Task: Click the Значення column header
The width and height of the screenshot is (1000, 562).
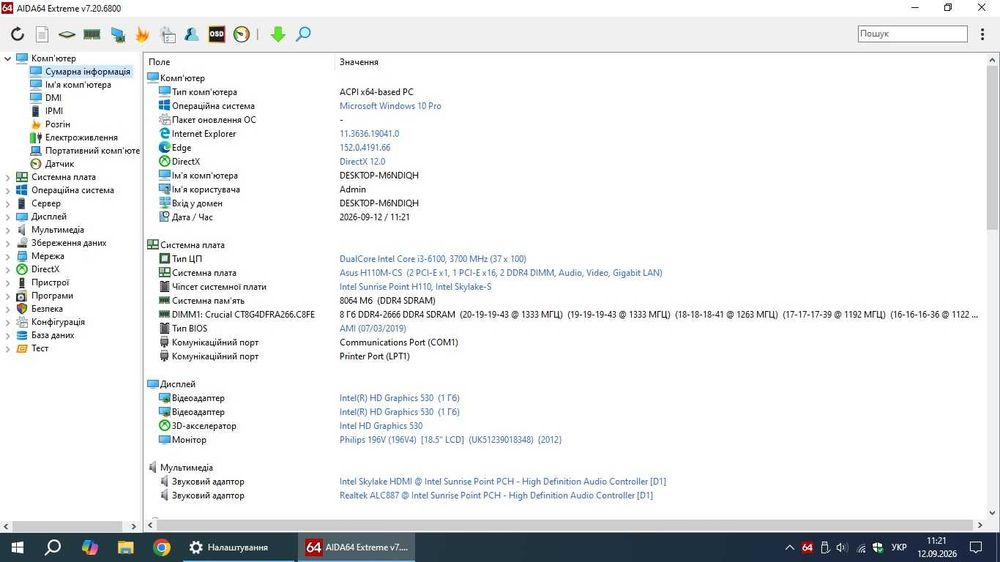Action: point(359,62)
